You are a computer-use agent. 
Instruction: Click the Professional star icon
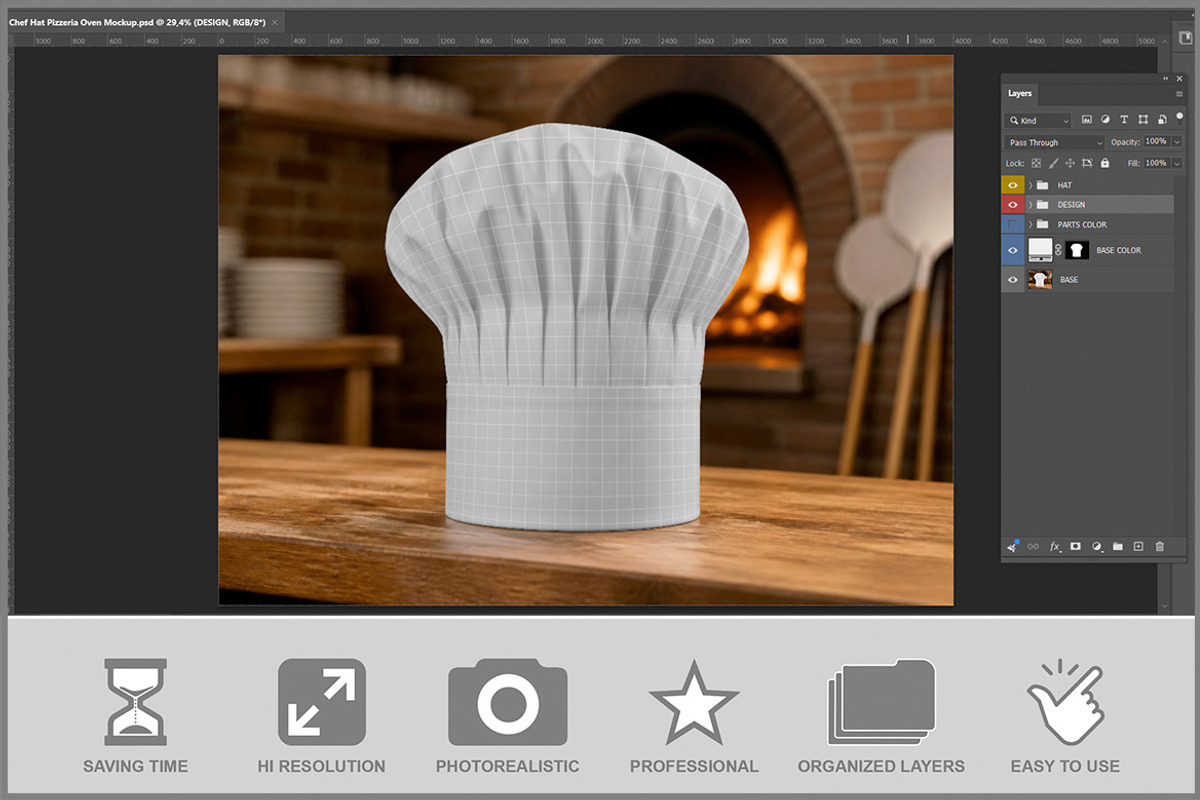point(694,702)
